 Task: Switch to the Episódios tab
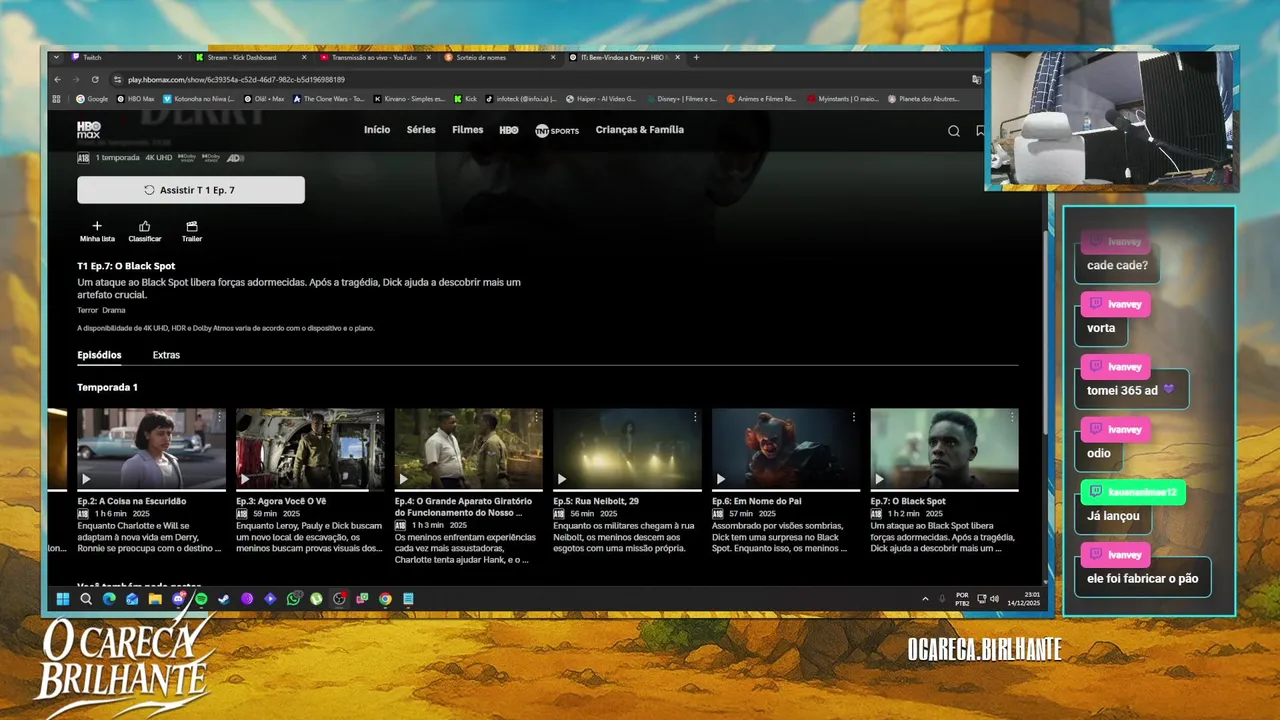(x=99, y=355)
